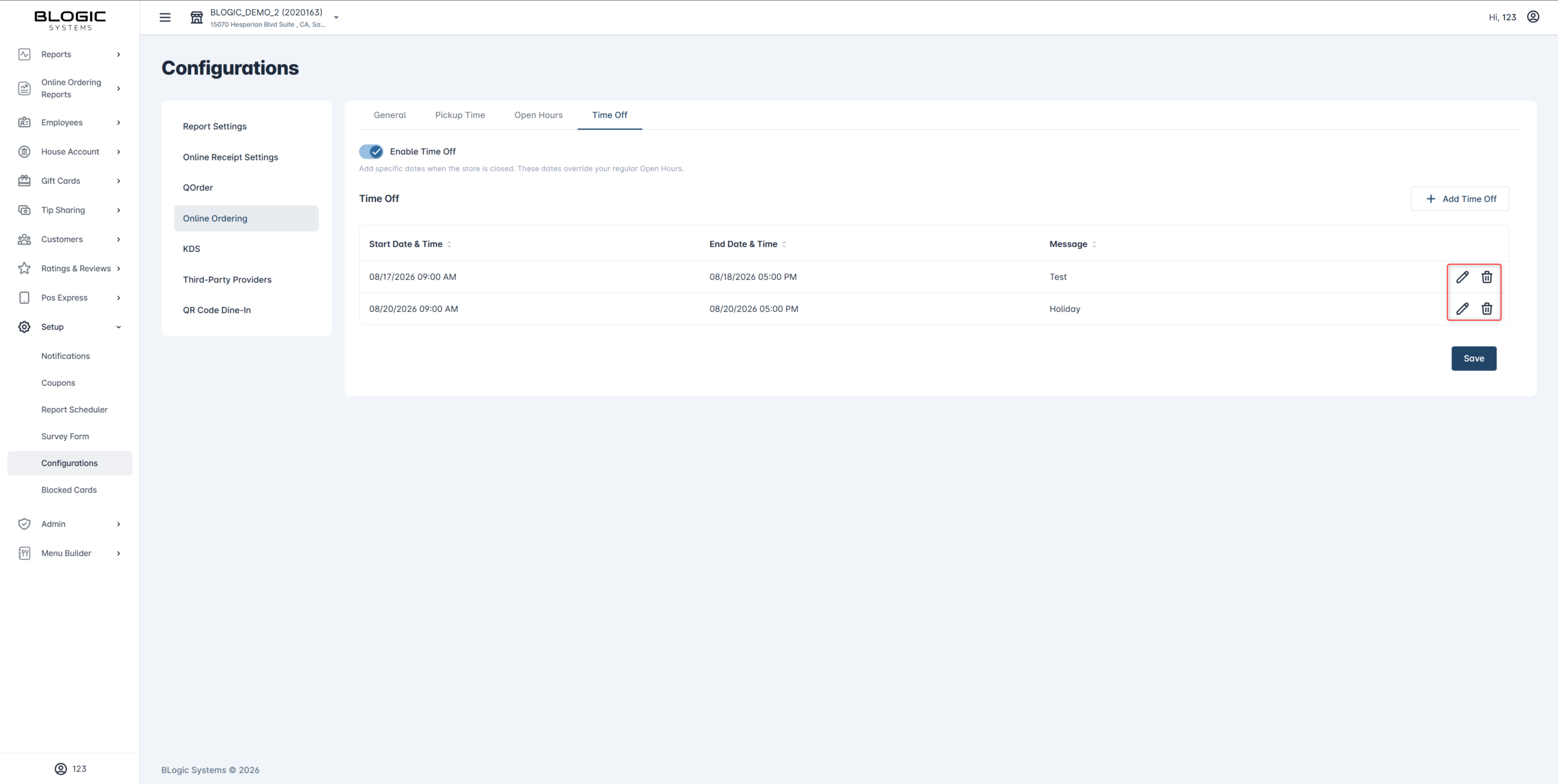Click the Menu Builder icon
The image size is (1558, 784).
pyautogui.click(x=24, y=553)
